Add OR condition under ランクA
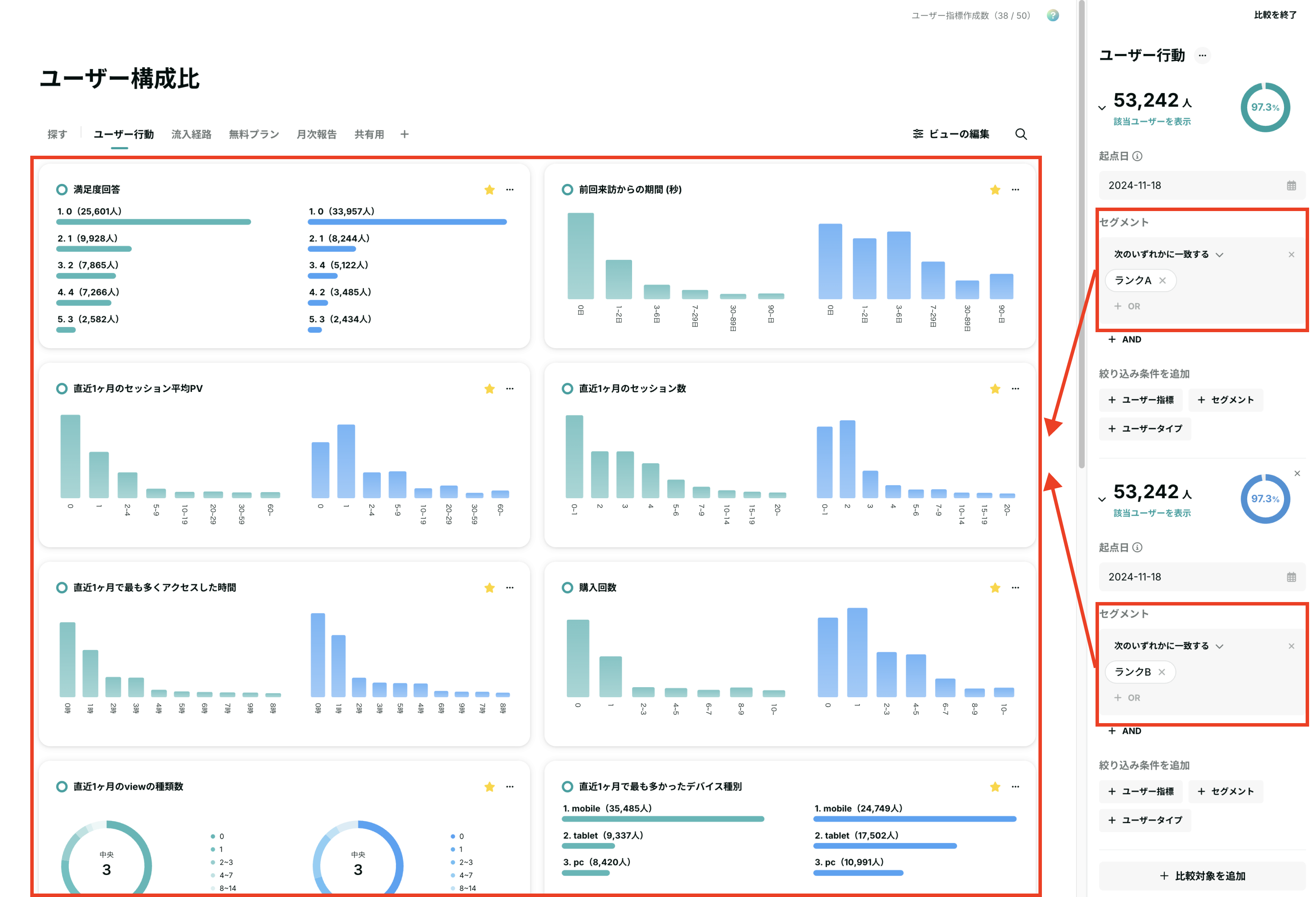This screenshot has width=1316, height=897. tap(1127, 307)
